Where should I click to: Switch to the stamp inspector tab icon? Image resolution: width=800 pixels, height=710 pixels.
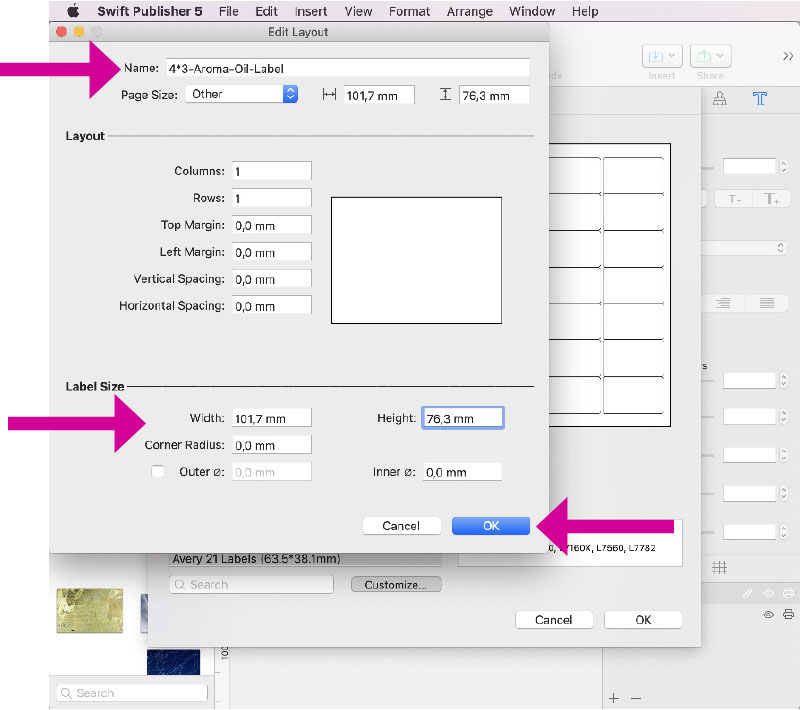click(x=719, y=98)
